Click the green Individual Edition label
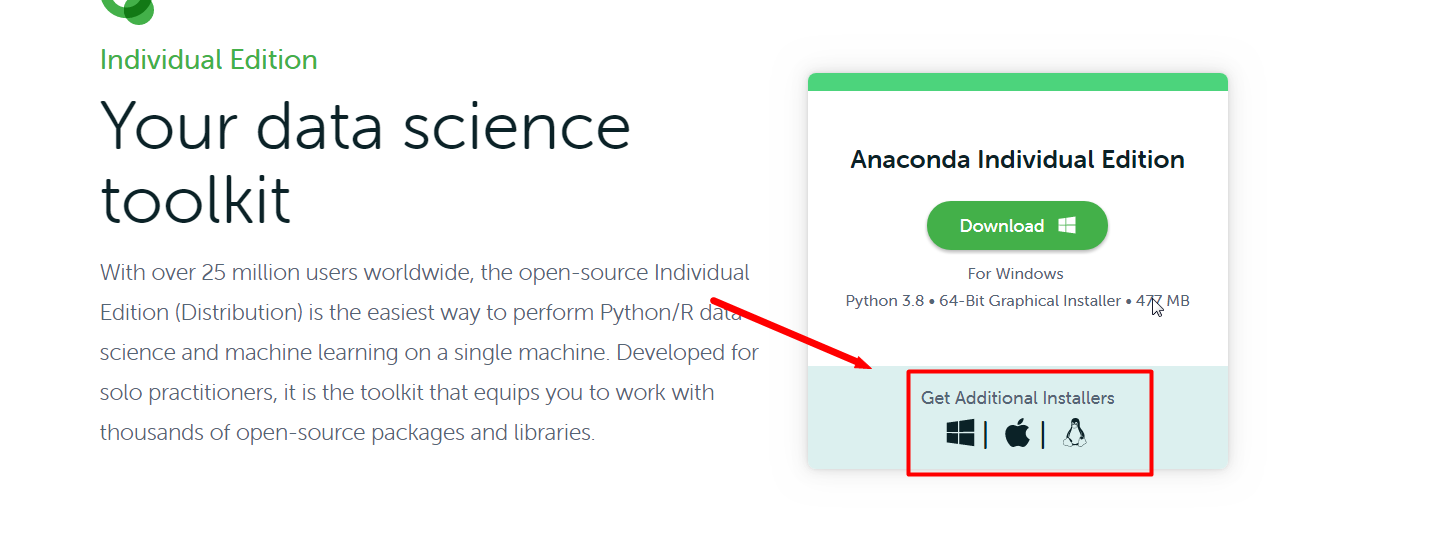Screen dimensions: 1433x559 [x=209, y=60]
